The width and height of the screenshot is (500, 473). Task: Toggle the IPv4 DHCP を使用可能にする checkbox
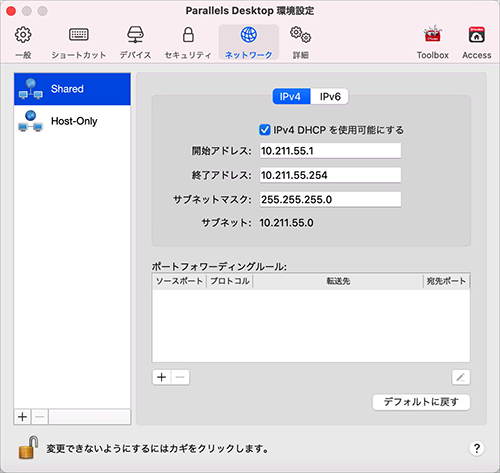265,130
